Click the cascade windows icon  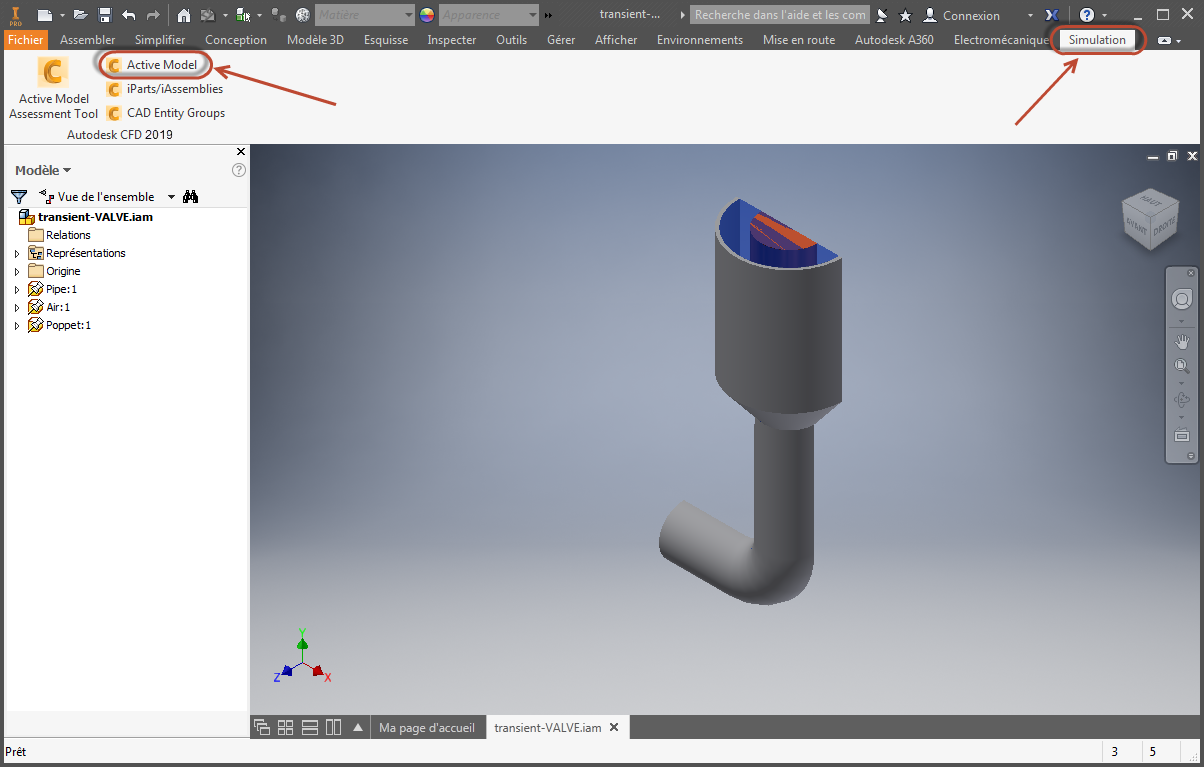coord(262,727)
